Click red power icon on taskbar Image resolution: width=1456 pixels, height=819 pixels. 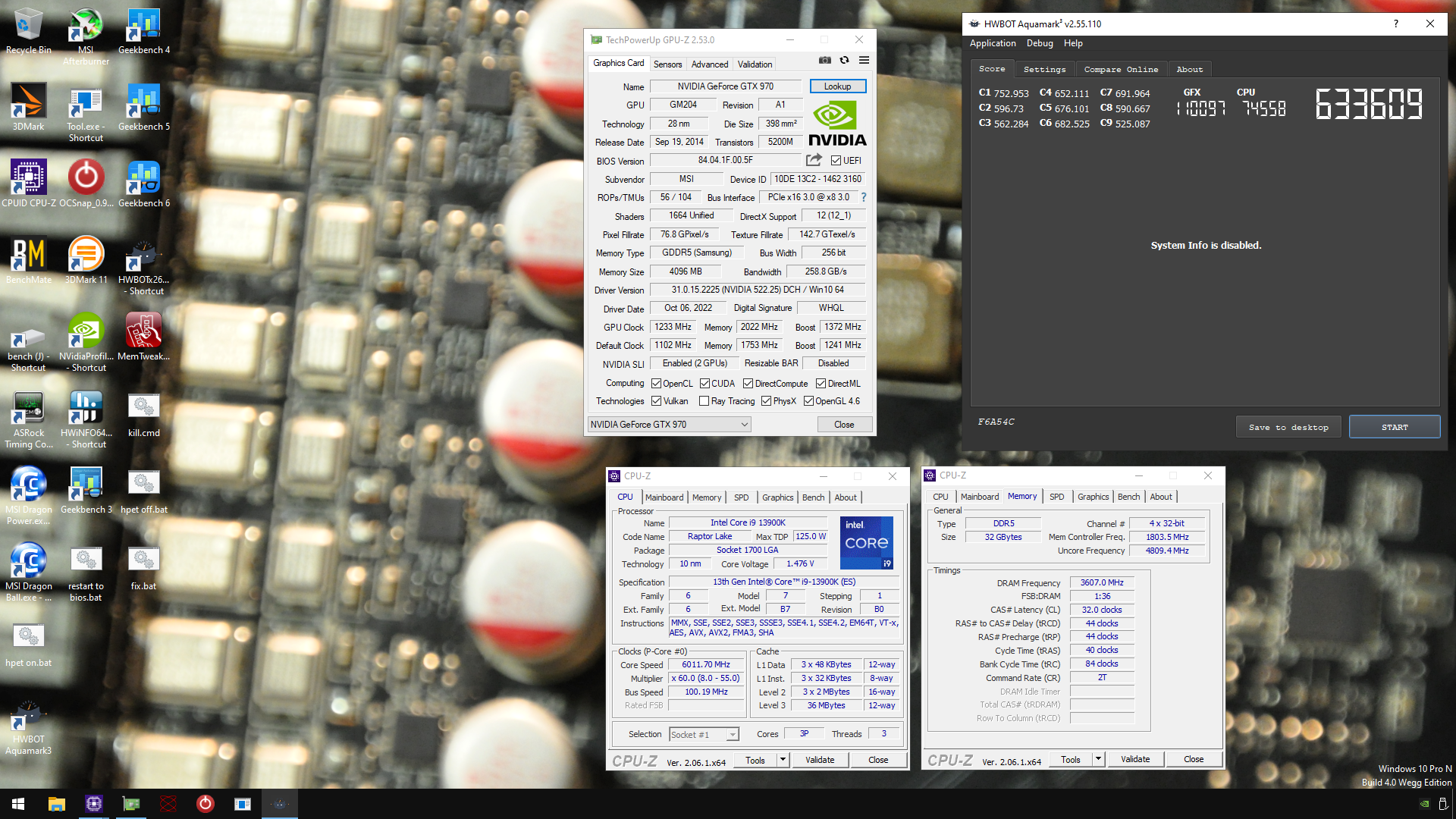(205, 804)
